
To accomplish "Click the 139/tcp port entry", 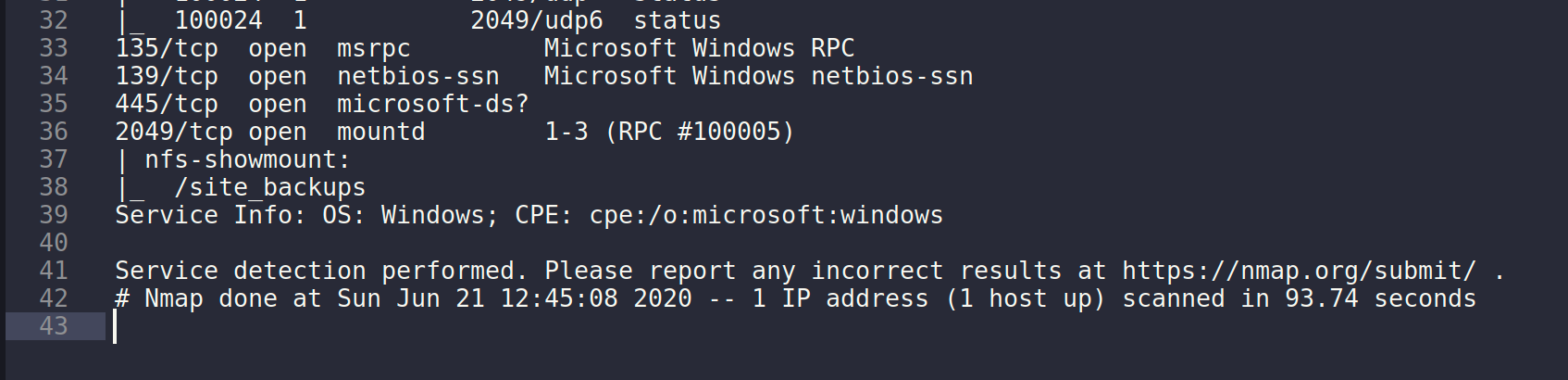I will pos(167,76).
